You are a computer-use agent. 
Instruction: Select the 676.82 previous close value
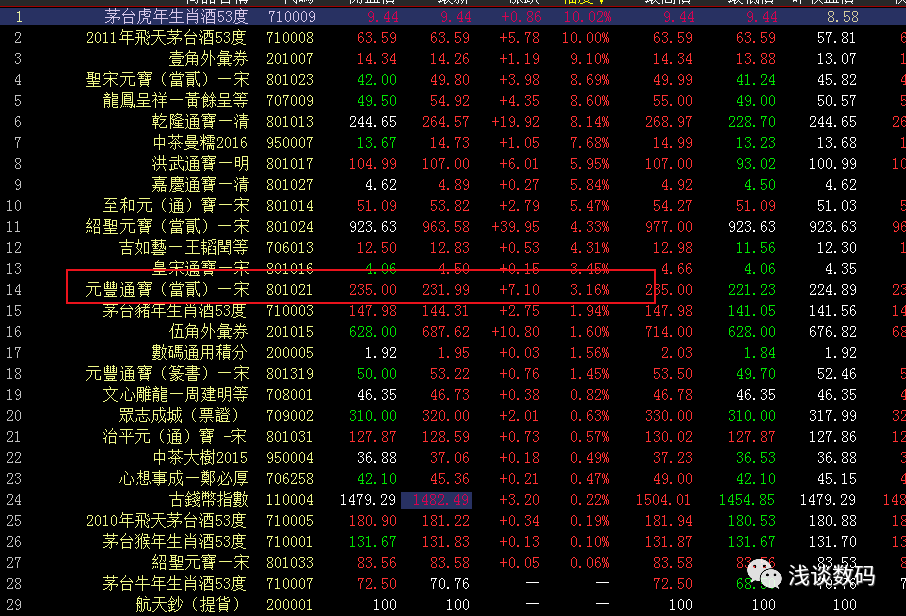833,332
